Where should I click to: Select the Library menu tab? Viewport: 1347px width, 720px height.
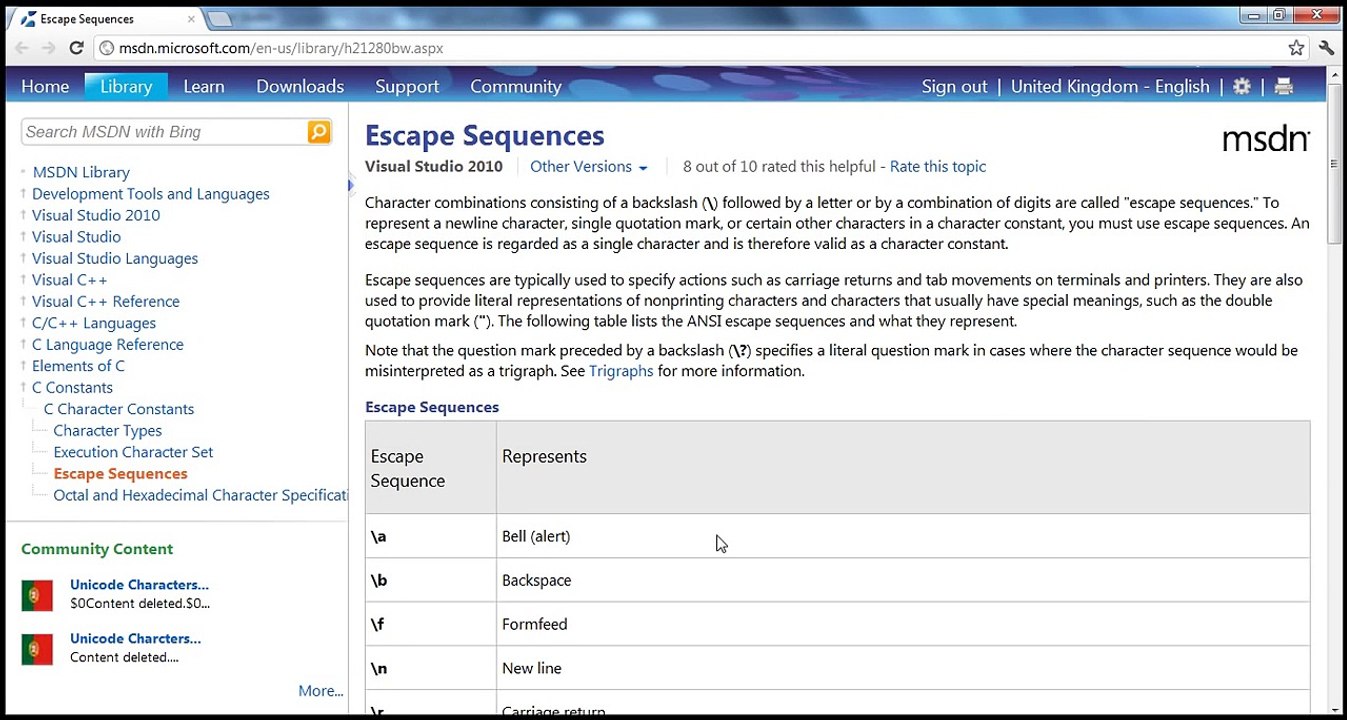[x=126, y=86]
